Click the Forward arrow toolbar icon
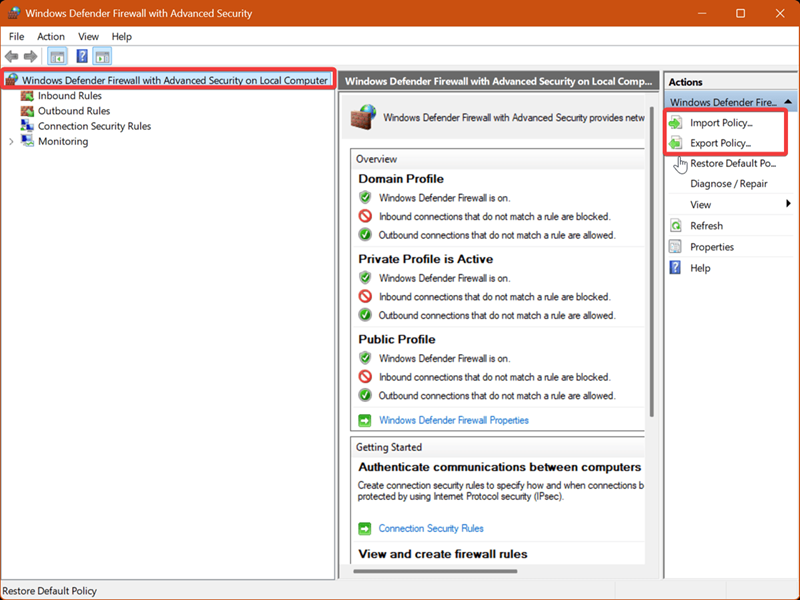Viewport: 800px width, 600px height. click(x=31, y=56)
